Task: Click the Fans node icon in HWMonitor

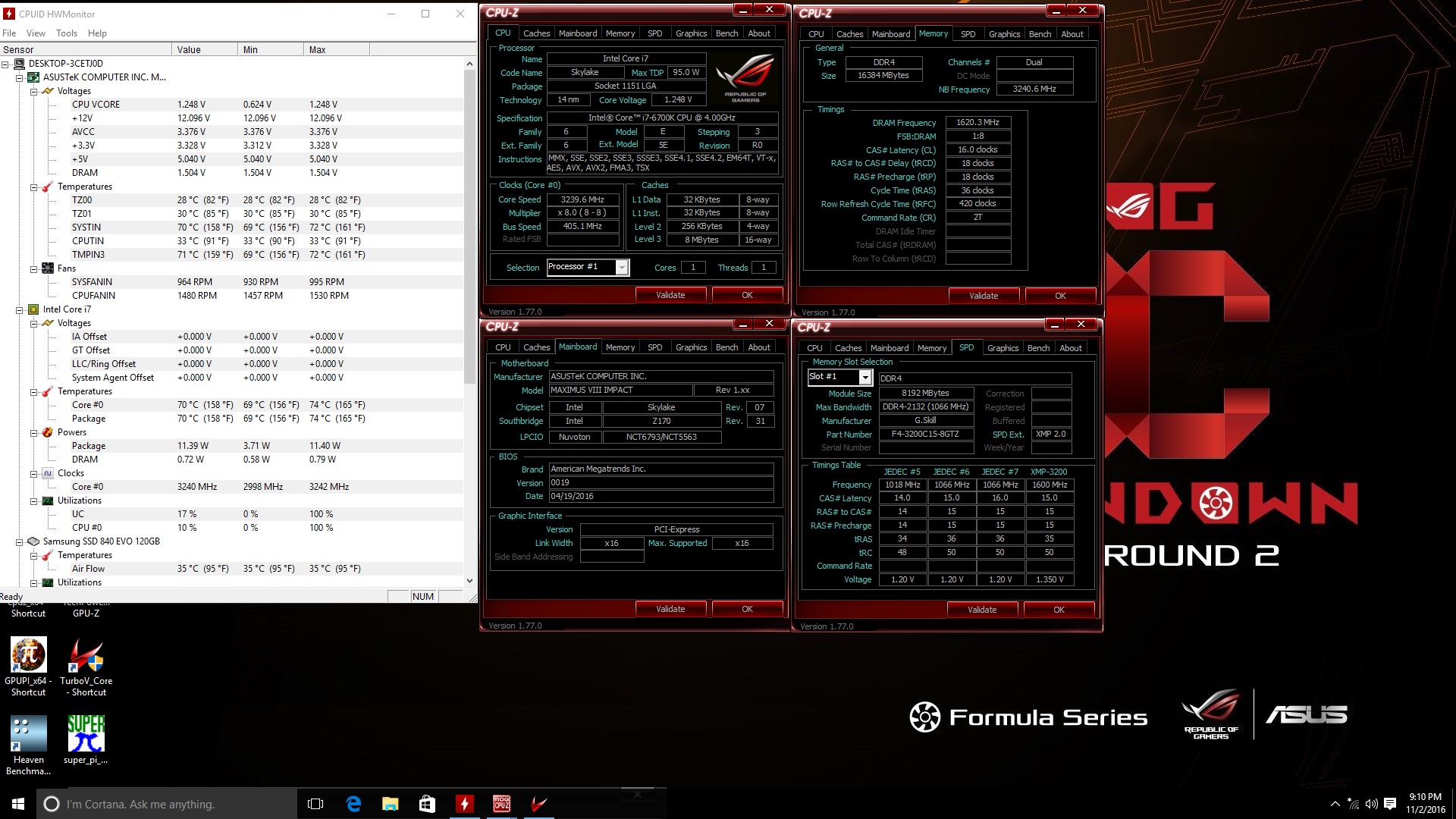Action: pyautogui.click(x=48, y=268)
